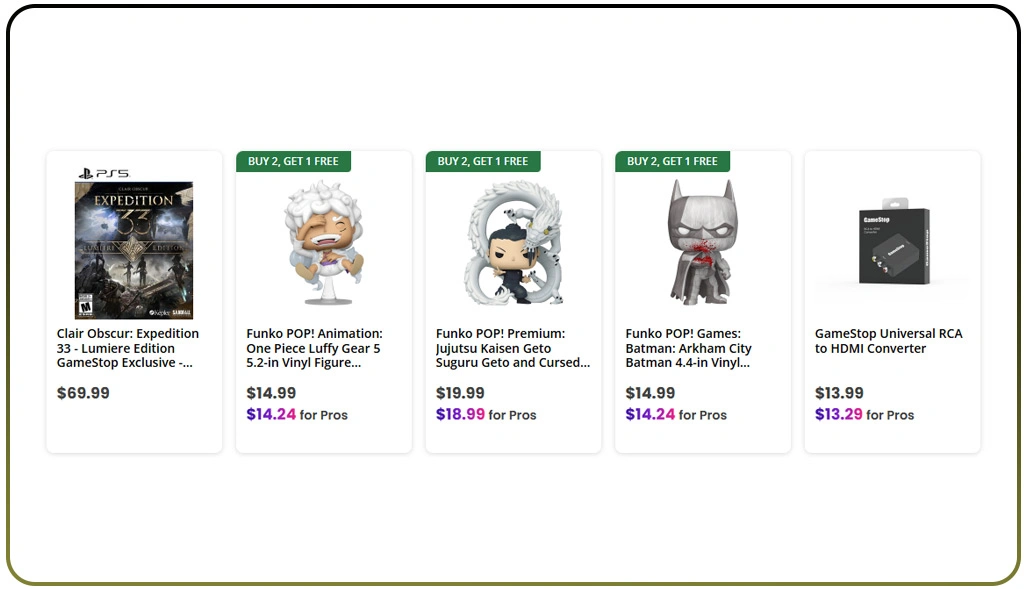Open Funko POP! Batman: Arkham City title link

689,348
